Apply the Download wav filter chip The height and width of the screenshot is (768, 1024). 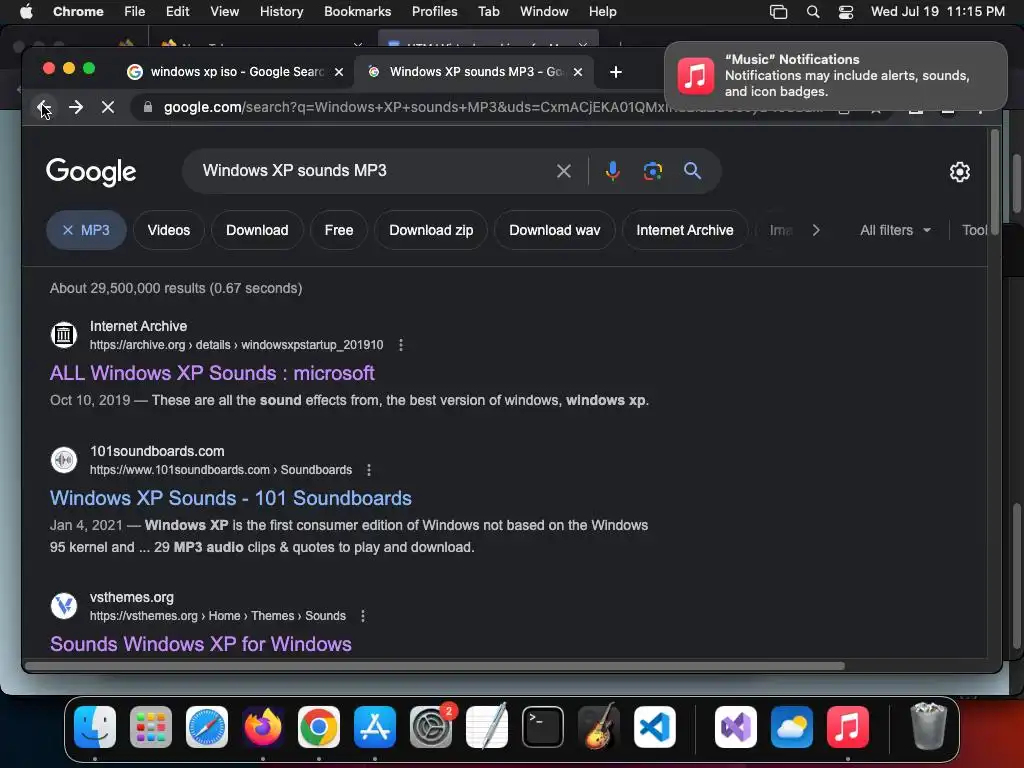(554, 230)
